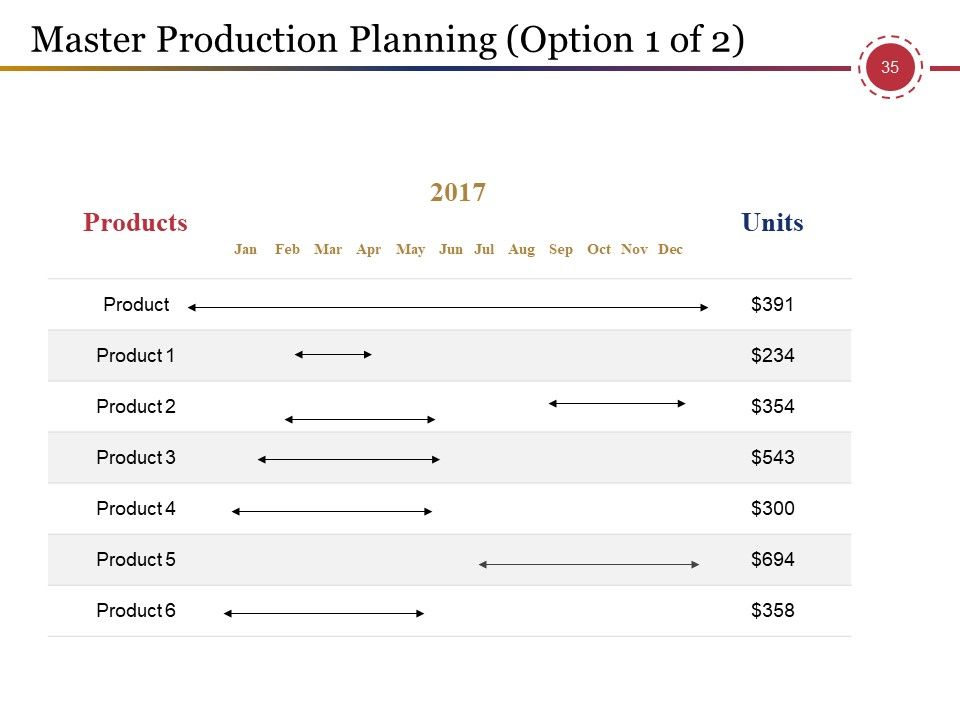The image size is (960, 720).
Task: Click the slide number 35 badge
Action: click(x=890, y=67)
